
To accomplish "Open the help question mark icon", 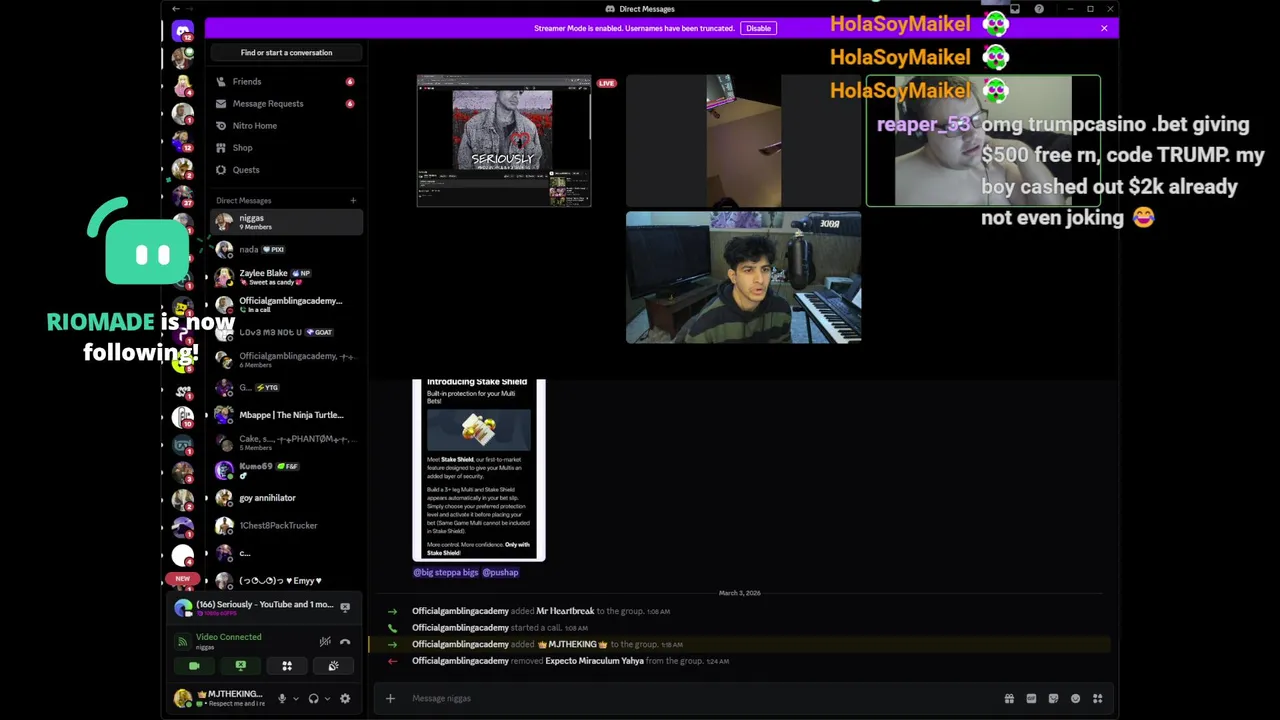I will [x=1039, y=9].
